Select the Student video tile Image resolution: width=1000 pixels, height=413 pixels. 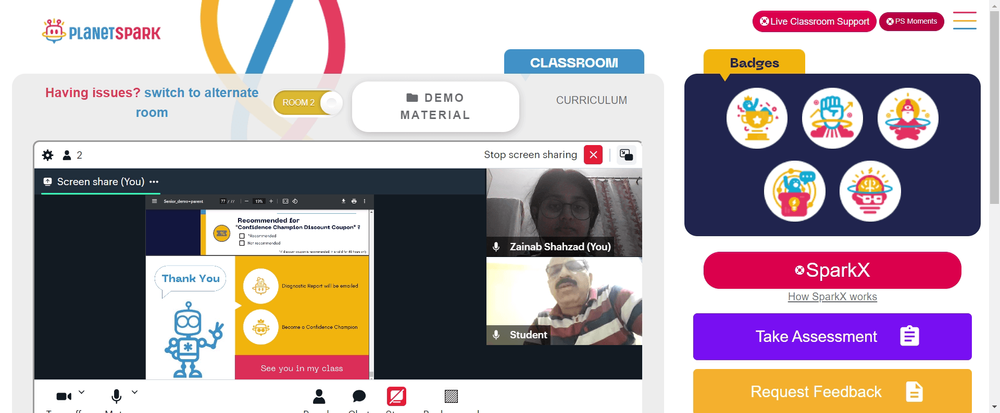[564, 301]
